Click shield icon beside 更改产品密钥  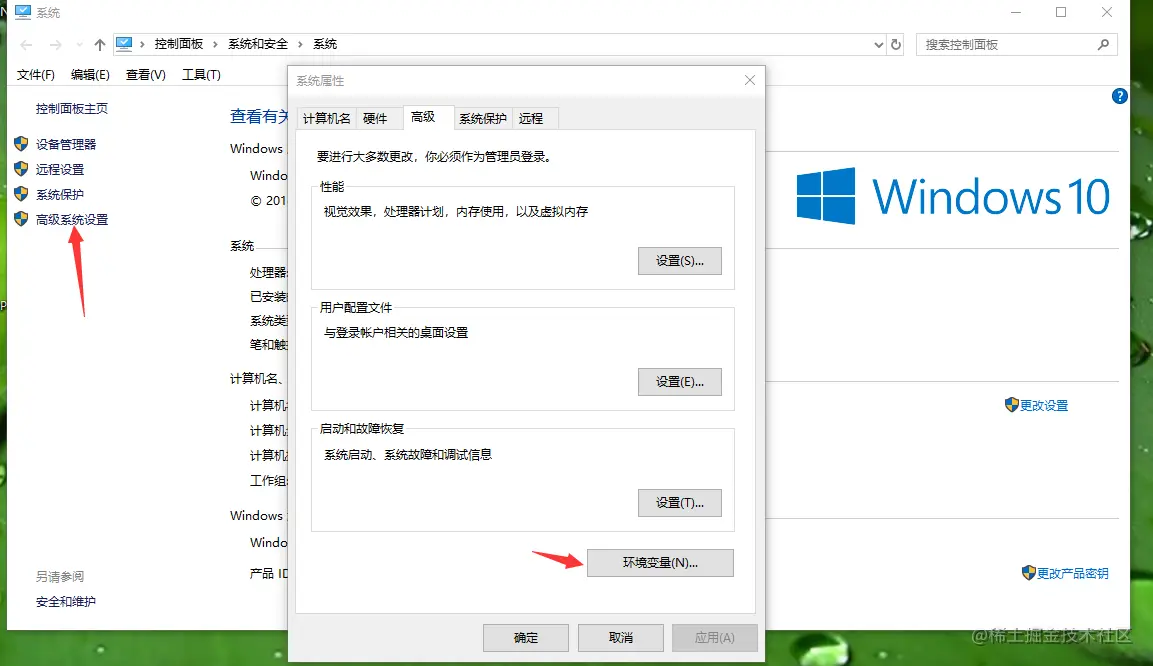(1029, 572)
